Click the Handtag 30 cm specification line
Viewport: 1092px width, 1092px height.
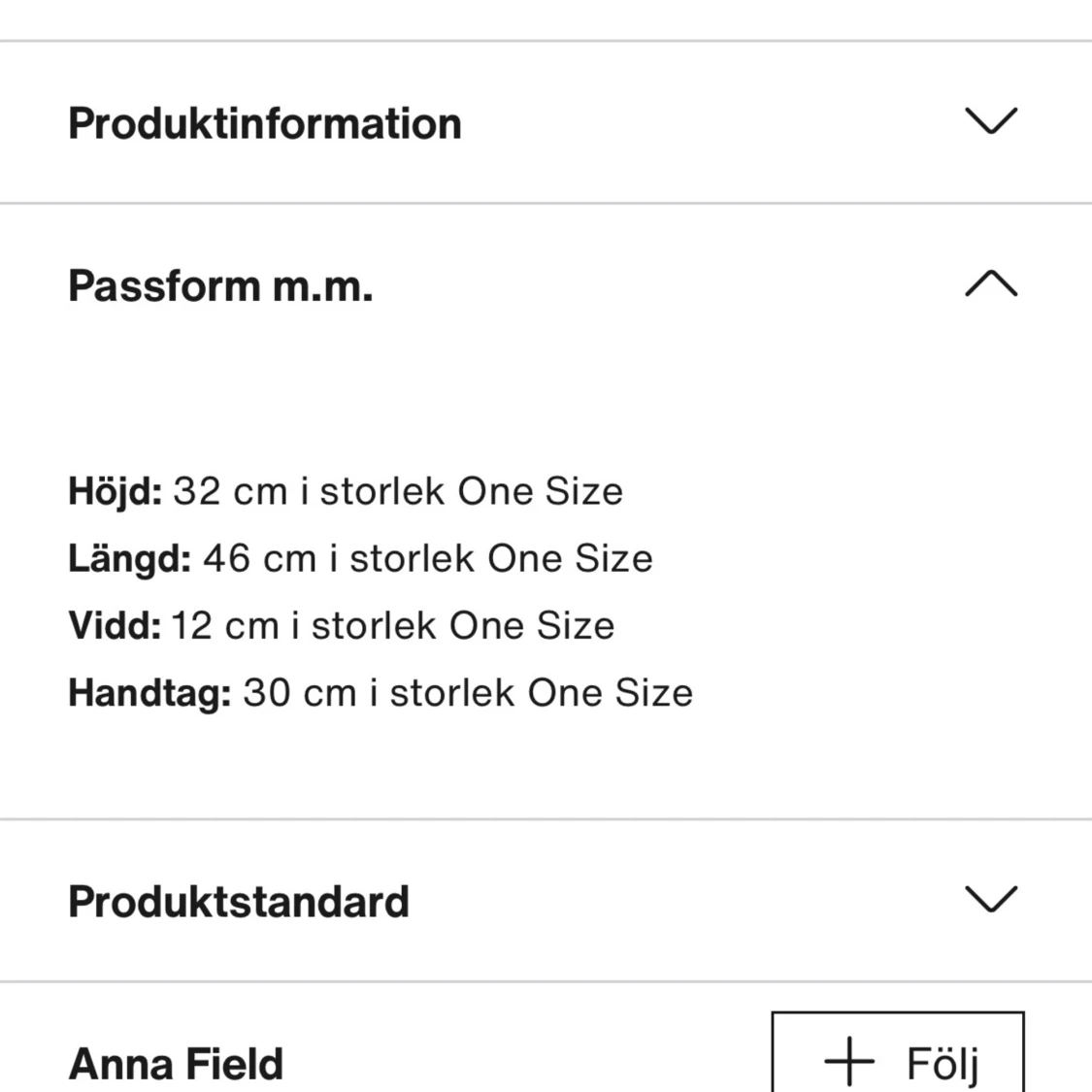[380, 692]
